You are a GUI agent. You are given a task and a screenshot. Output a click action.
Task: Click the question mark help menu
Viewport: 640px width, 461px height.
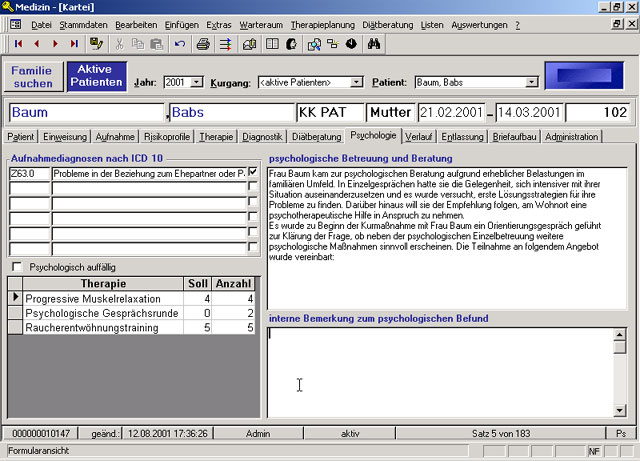pyautogui.click(x=517, y=25)
